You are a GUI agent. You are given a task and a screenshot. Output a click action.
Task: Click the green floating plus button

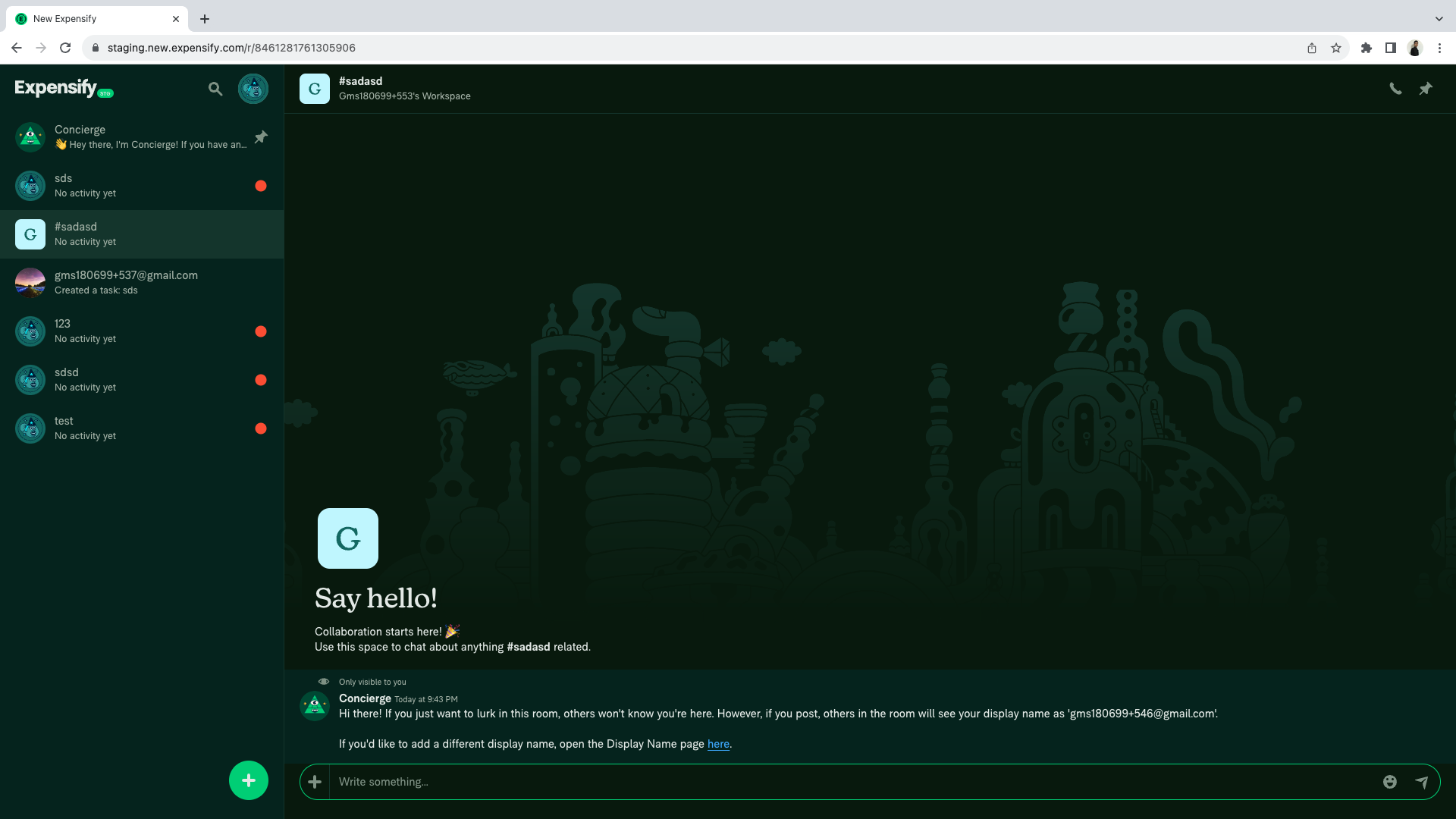[x=249, y=780]
